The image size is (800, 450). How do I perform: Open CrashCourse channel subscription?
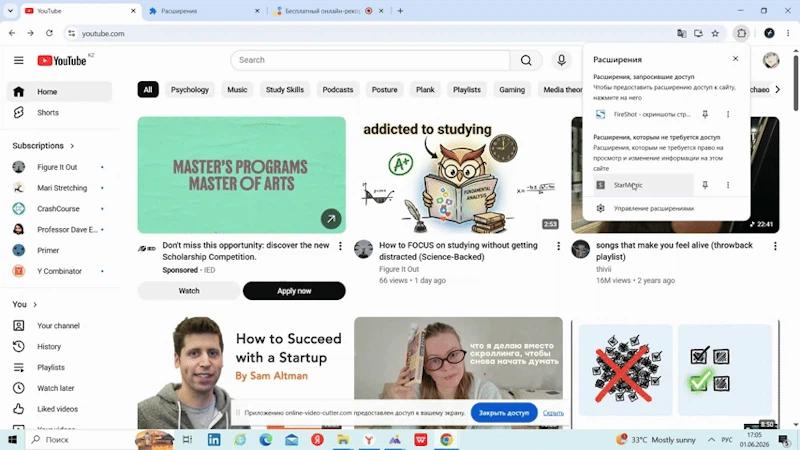click(x=60, y=209)
